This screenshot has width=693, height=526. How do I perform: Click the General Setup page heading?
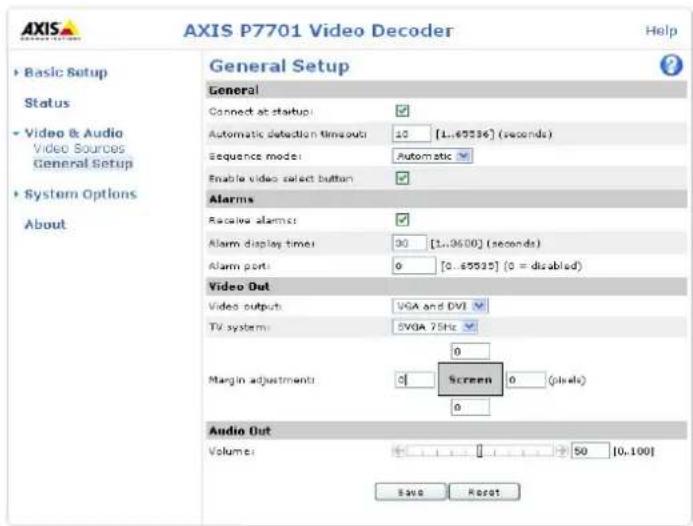pyautogui.click(x=279, y=66)
